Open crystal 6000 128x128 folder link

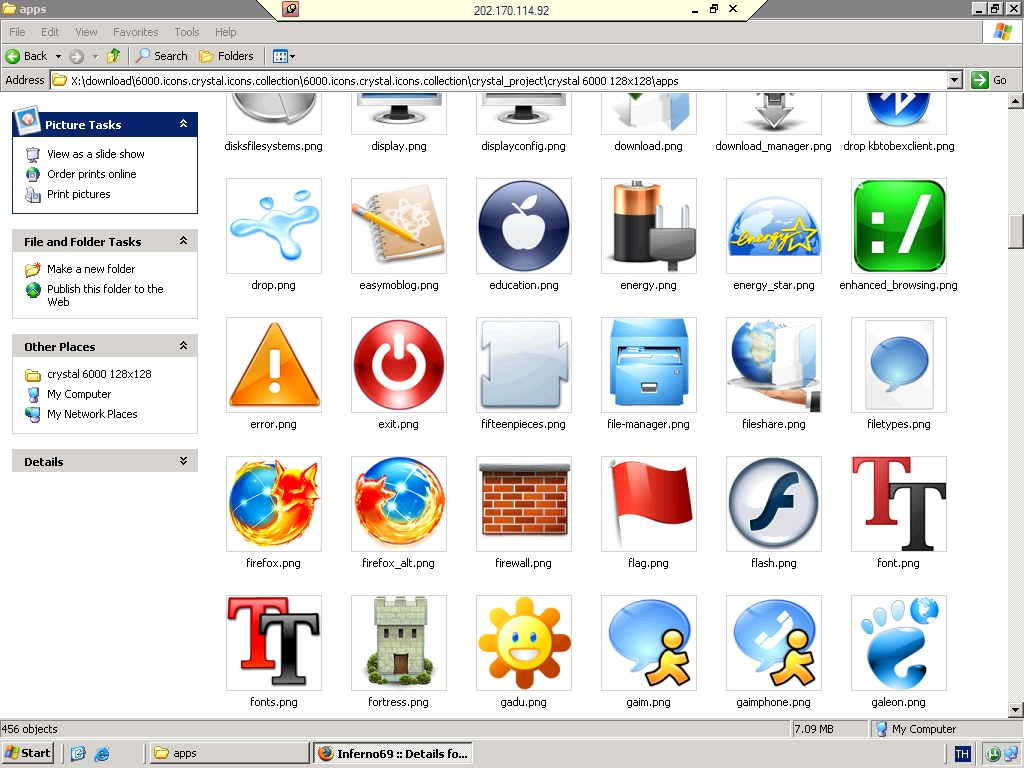click(x=99, y=374)
